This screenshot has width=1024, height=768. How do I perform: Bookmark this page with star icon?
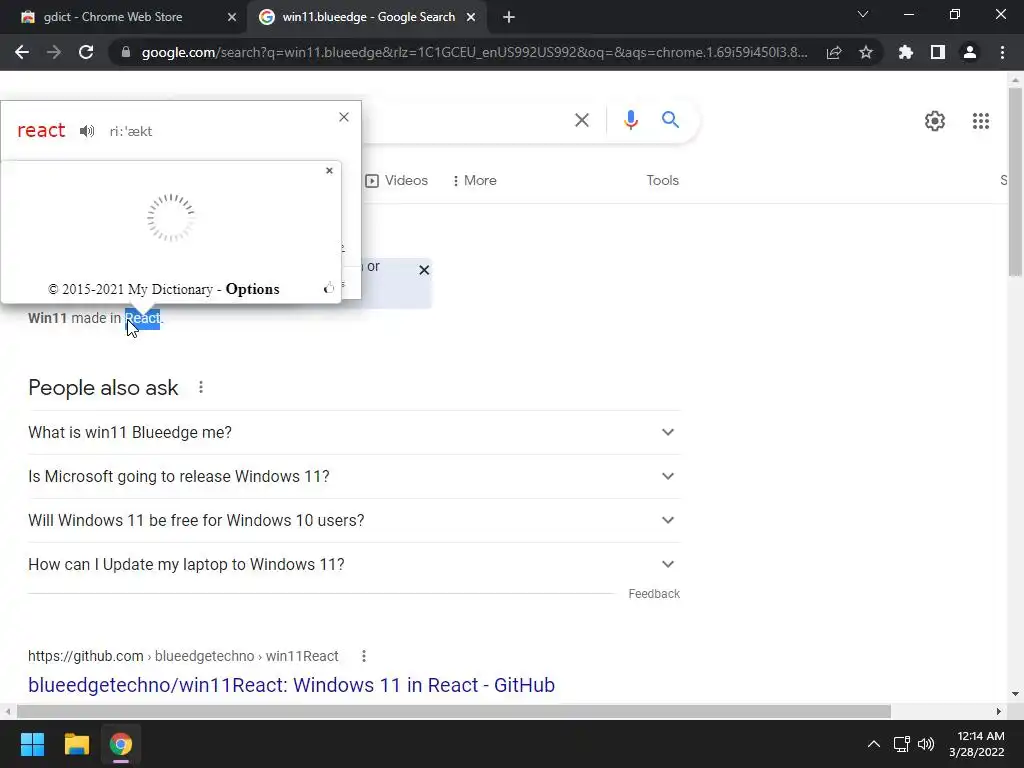866,52
